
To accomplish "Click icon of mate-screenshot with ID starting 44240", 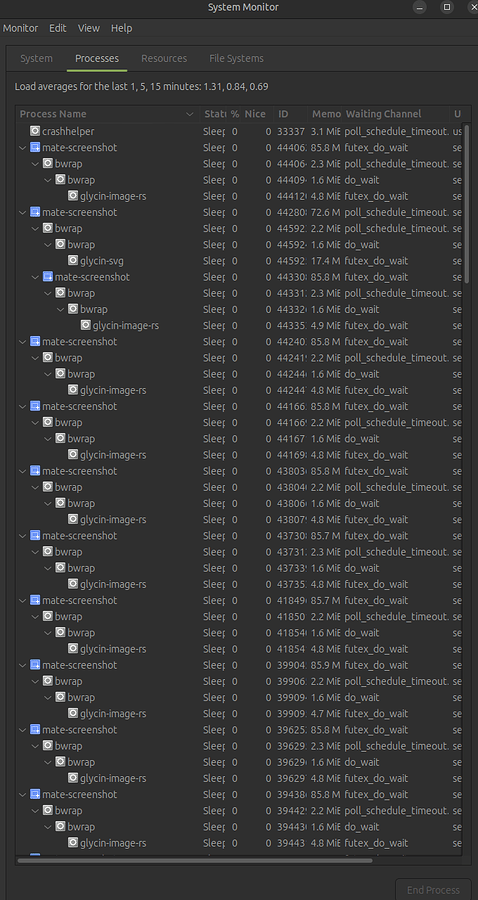I will 35,342.
